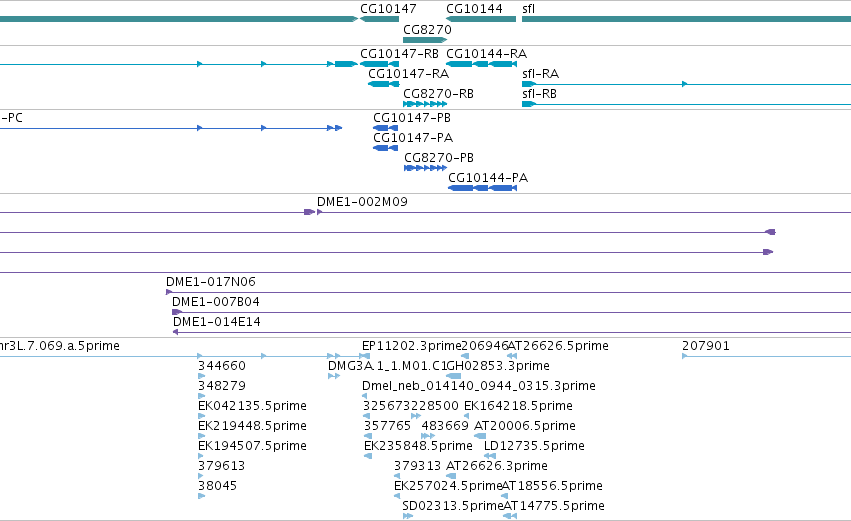Screen dimensions: 851x521
Task: Click the 357765 EST label
Action: (388, 426)
